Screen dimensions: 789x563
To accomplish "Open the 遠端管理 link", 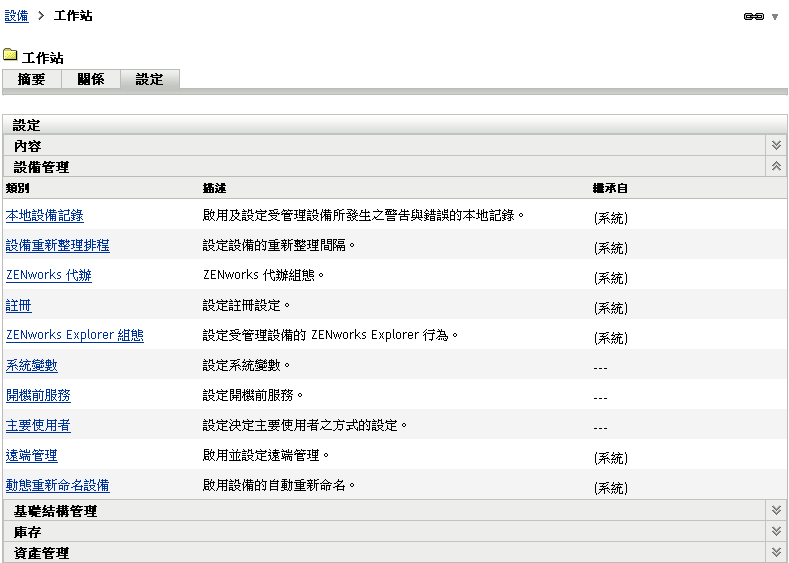I will [32, 455].
